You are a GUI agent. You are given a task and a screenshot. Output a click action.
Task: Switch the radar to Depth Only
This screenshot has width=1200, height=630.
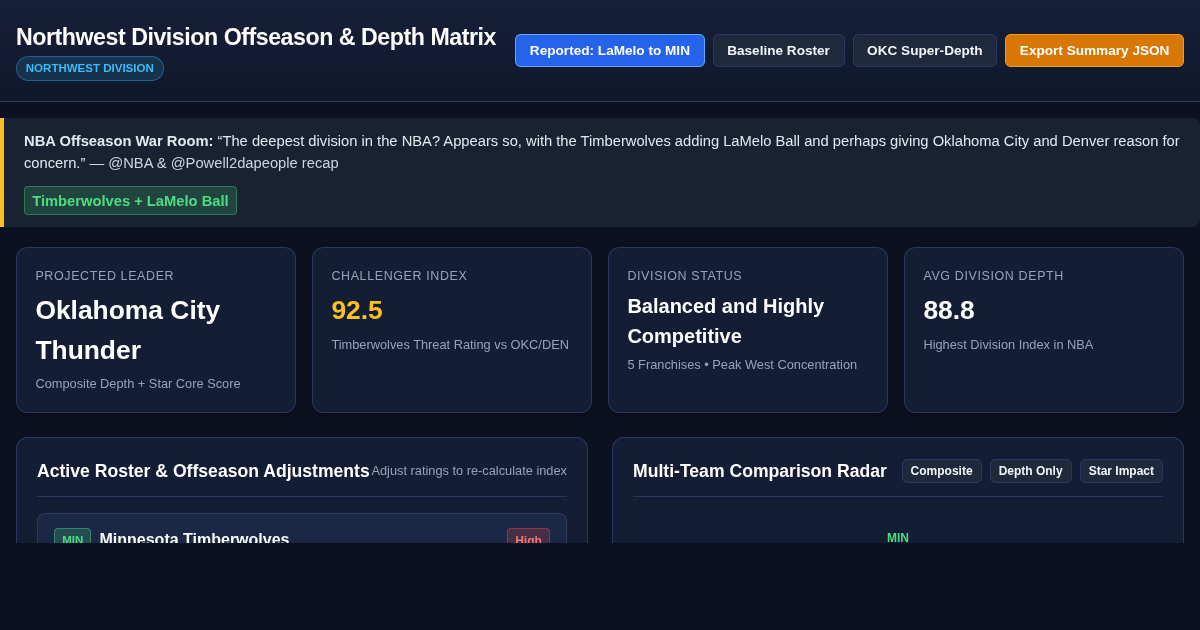pyautogui.click(x=1030, y=471)
